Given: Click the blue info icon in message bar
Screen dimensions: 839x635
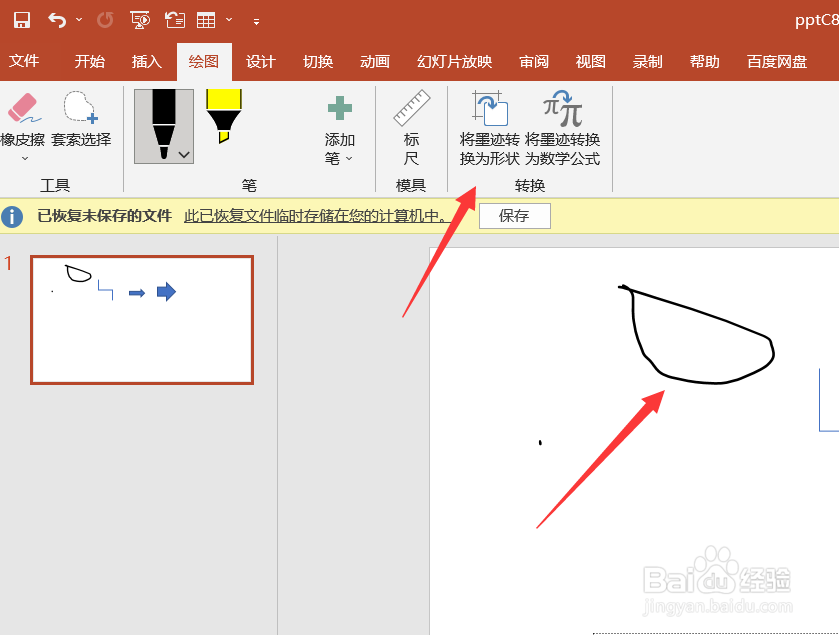Looking at the screenshot, I should (x=12, y=217).
